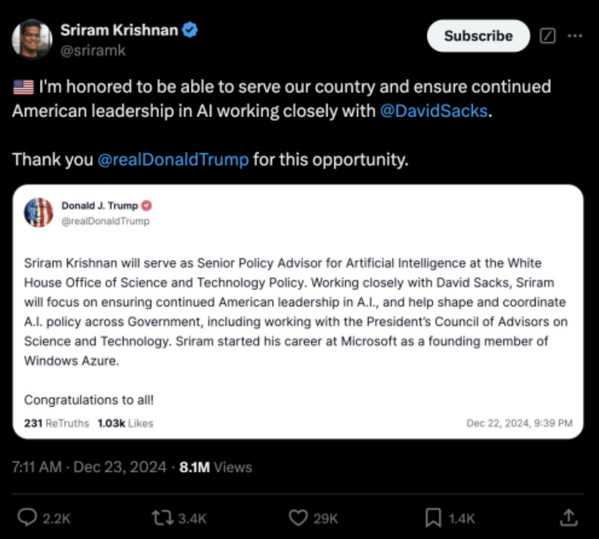The height and width of the screenshot is (539, 599).
Task: Open the three-dot more options menu
Action: (575, 36)
